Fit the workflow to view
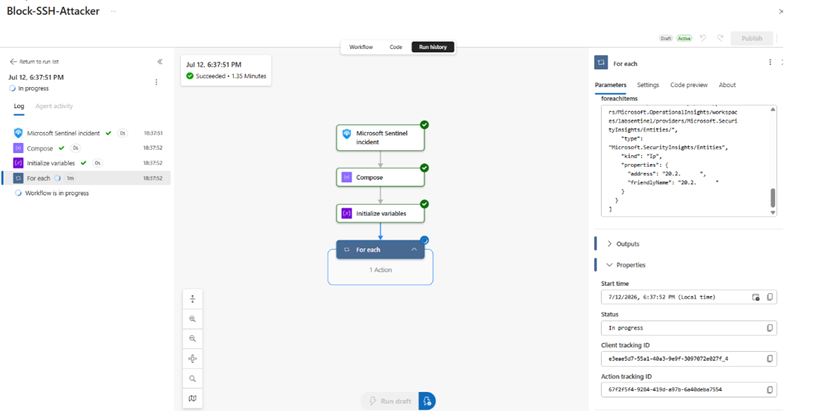Viewport: 824px width, 411px height. coord(192,358)
